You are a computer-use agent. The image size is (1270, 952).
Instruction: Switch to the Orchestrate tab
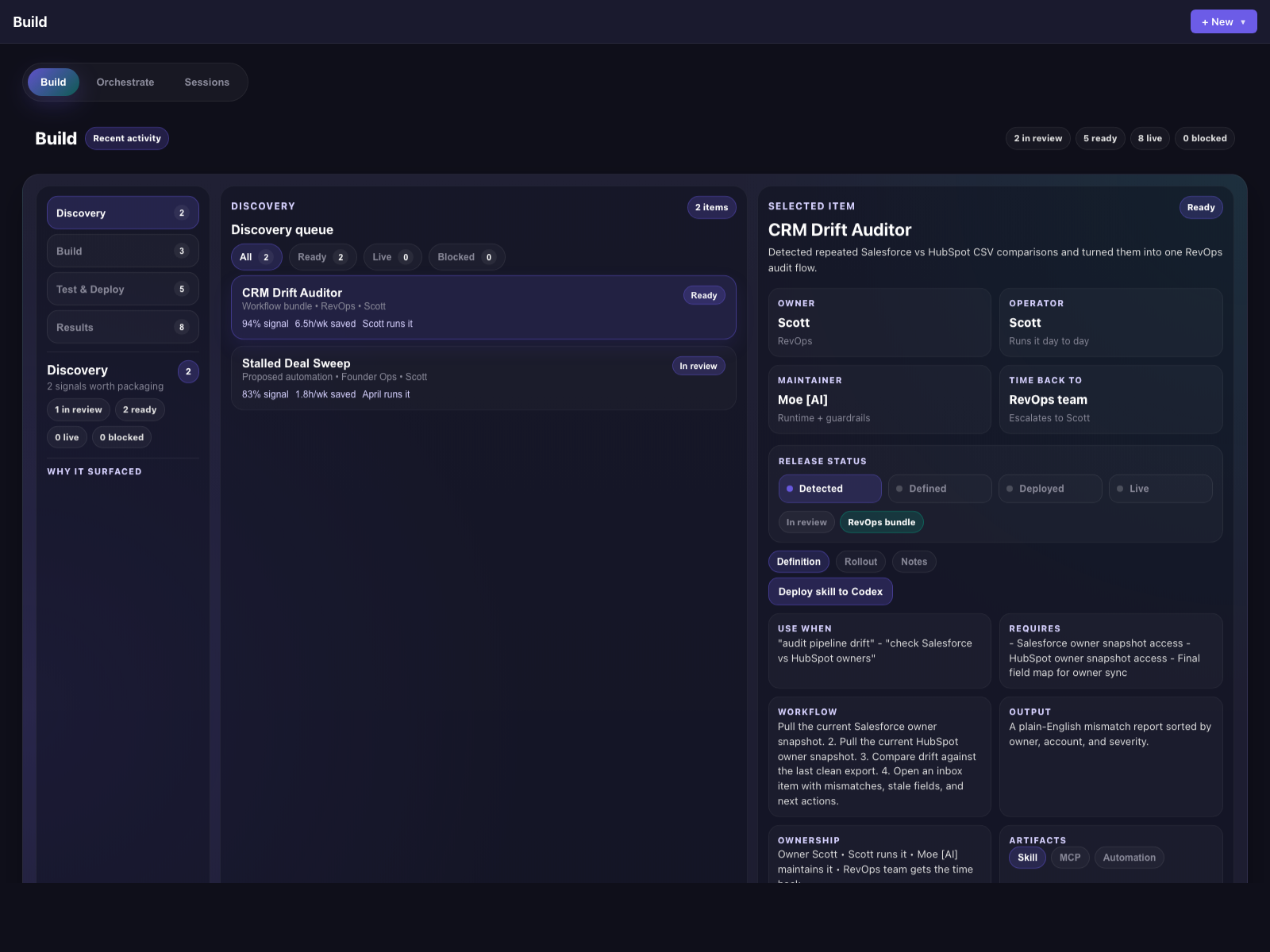[x=125, y=82]
